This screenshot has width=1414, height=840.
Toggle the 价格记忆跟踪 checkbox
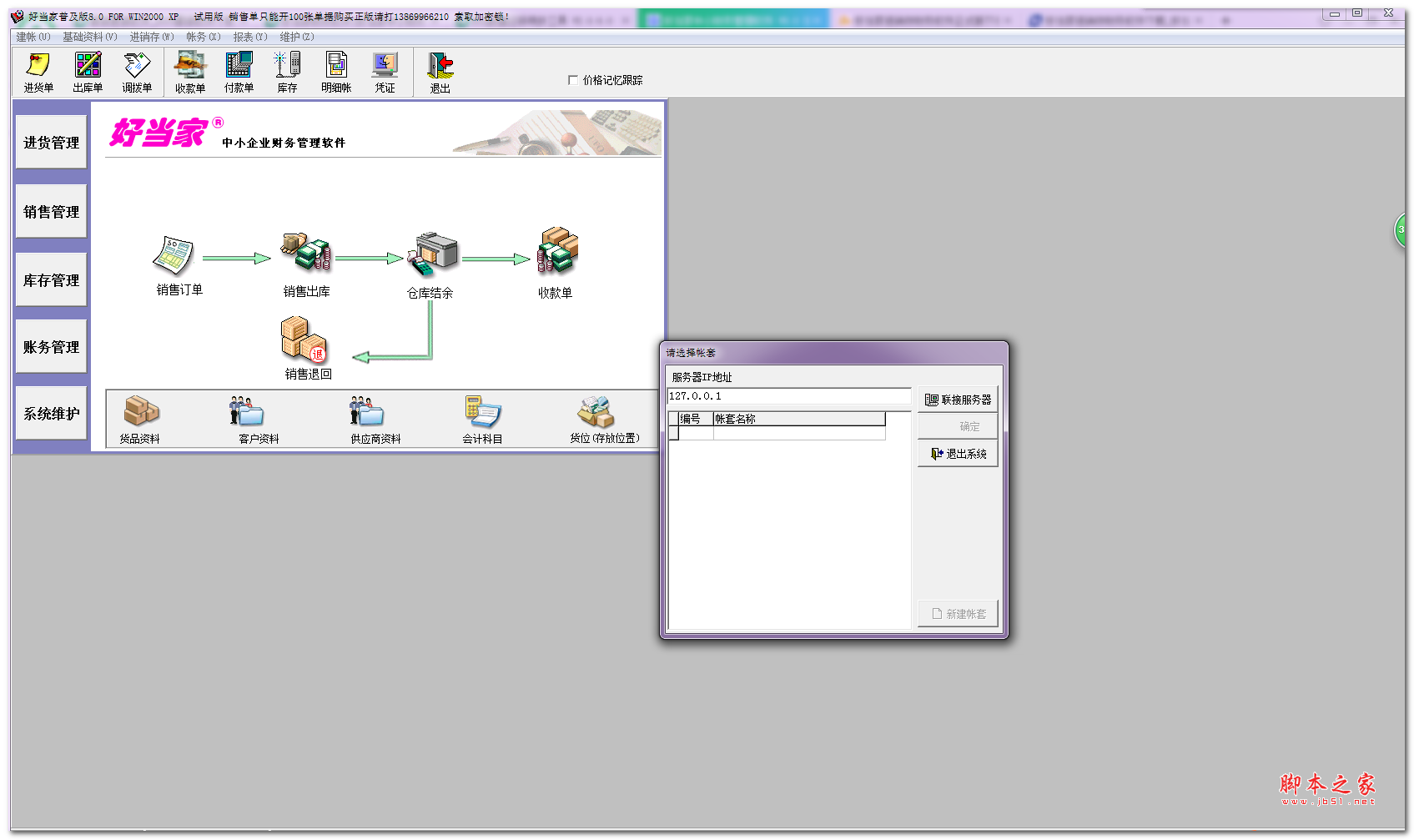[x=573, y=80]
